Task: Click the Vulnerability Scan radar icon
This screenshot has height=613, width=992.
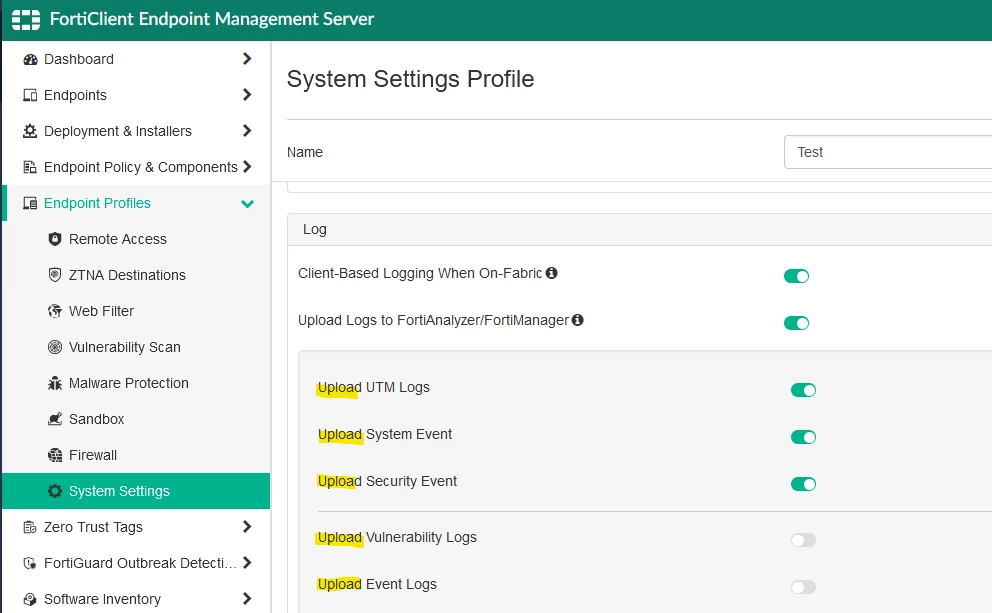Action: [55, 347]
